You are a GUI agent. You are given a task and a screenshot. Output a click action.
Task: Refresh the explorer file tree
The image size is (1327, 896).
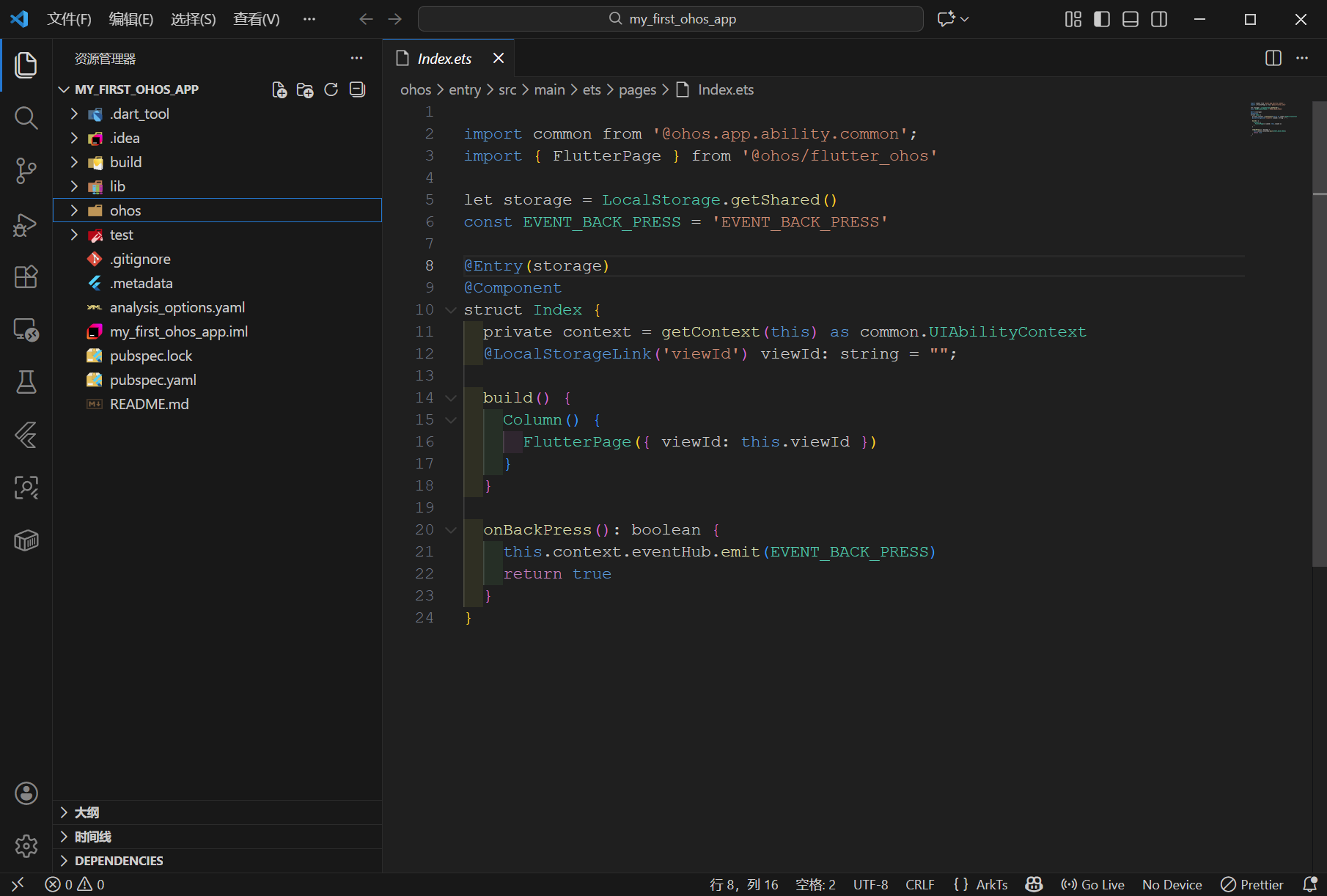pos(331,89)
